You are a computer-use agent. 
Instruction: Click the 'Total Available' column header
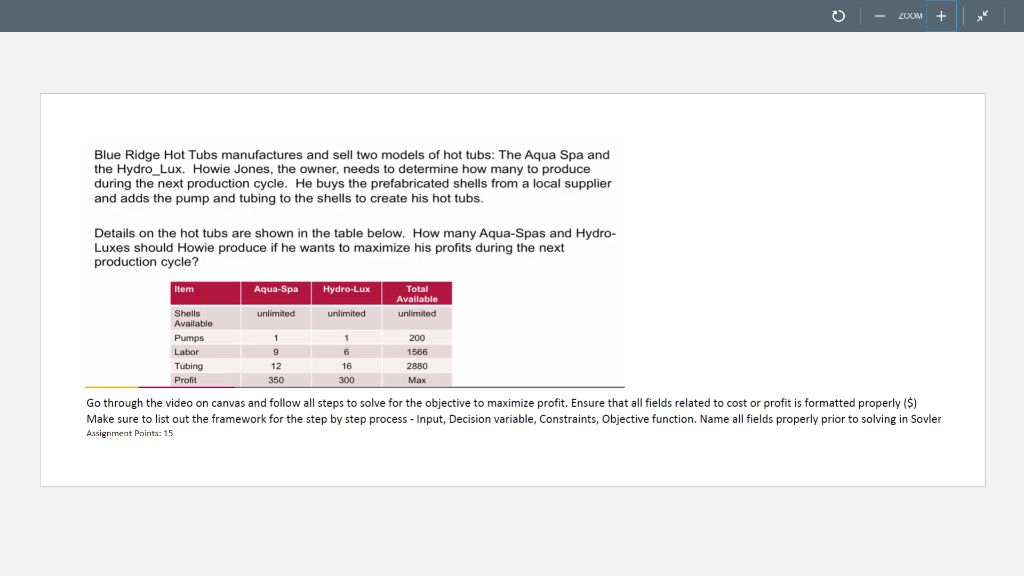point(417,293)
